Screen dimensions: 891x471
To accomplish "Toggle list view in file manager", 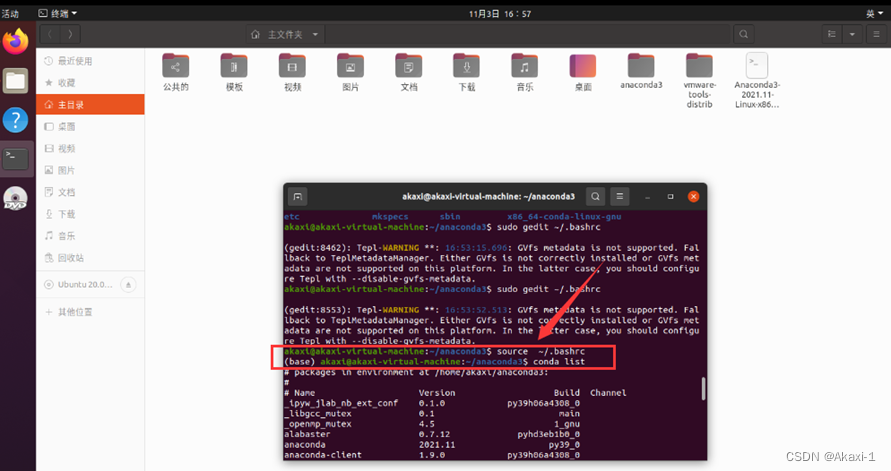I will pos(832,34).
